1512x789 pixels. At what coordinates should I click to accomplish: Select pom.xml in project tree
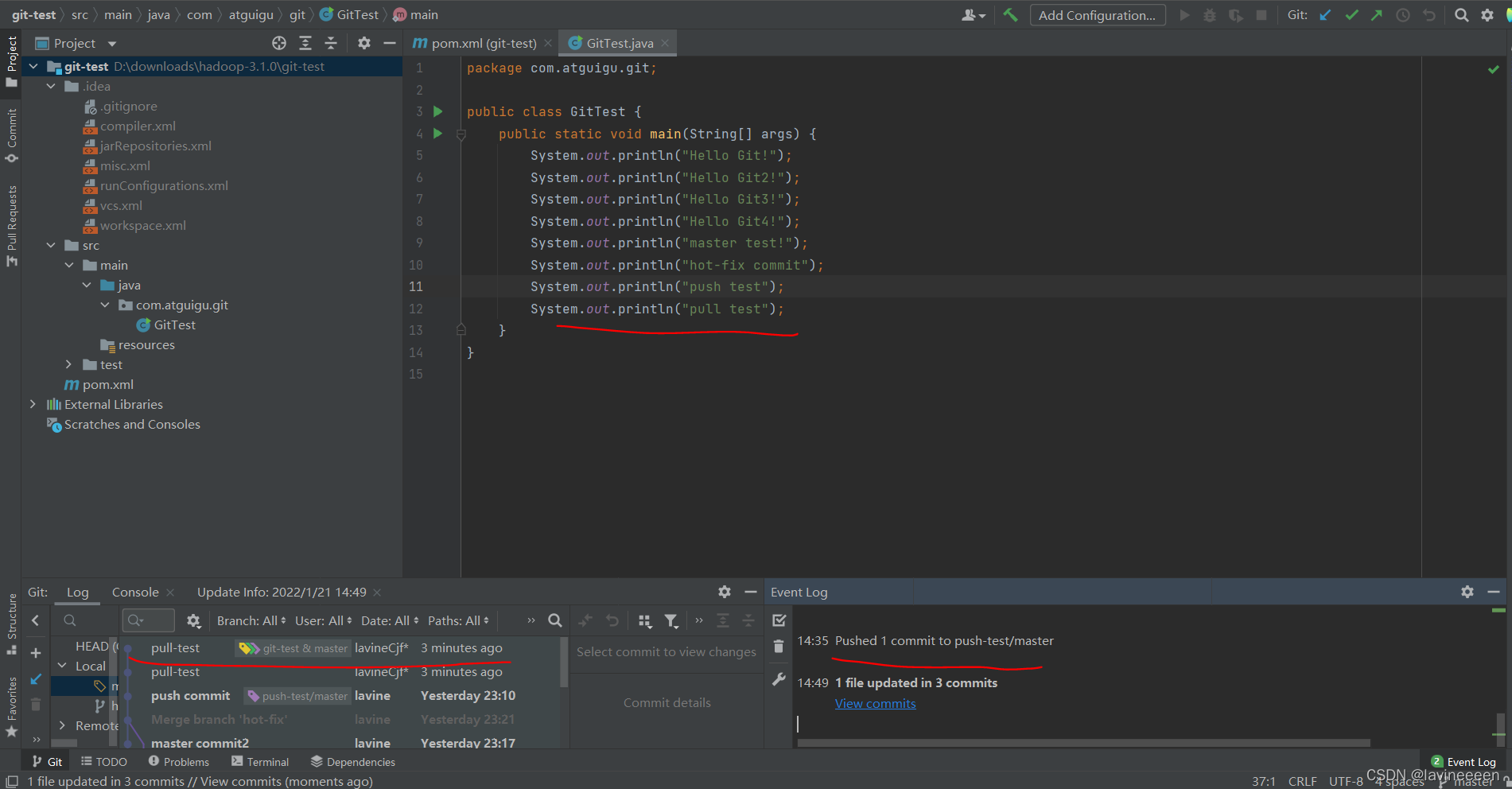pos(99,385)
